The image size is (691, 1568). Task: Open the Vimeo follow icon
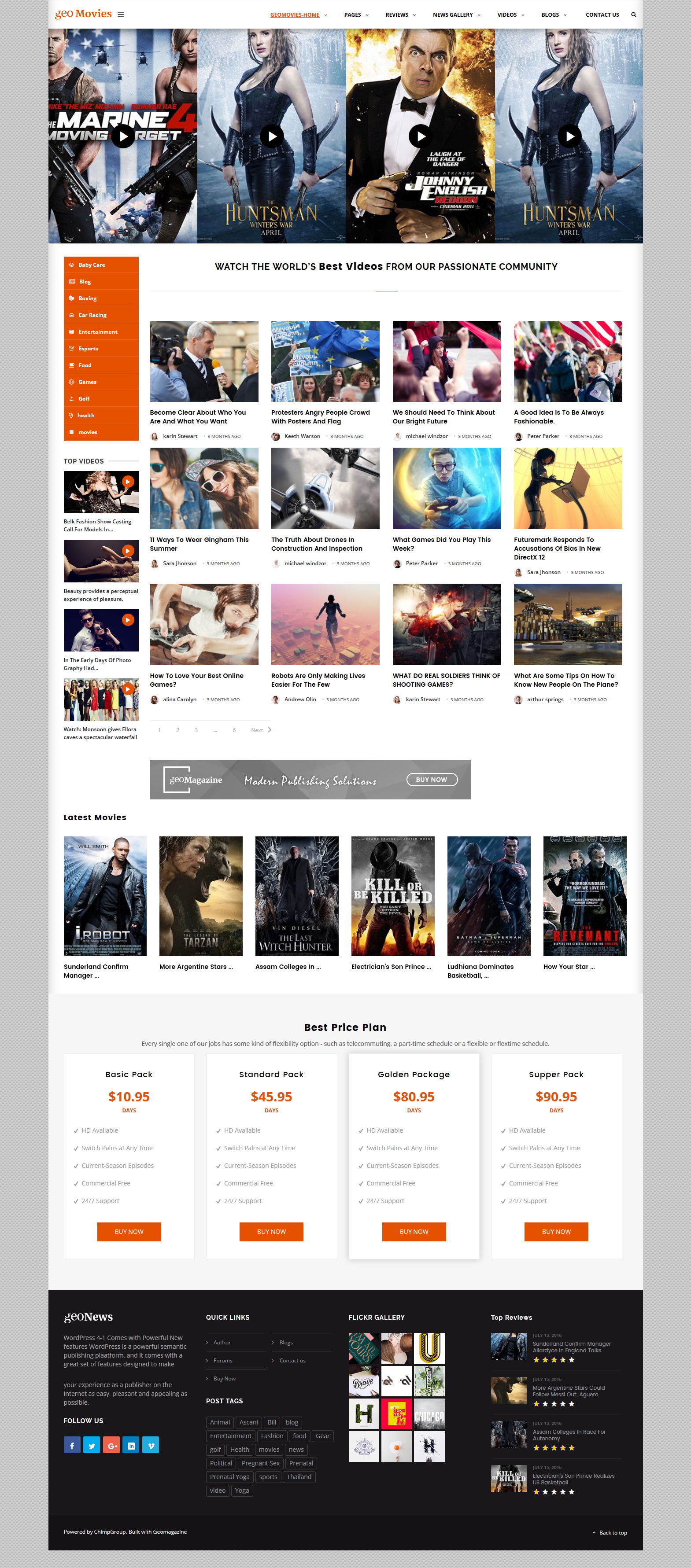151,1445
